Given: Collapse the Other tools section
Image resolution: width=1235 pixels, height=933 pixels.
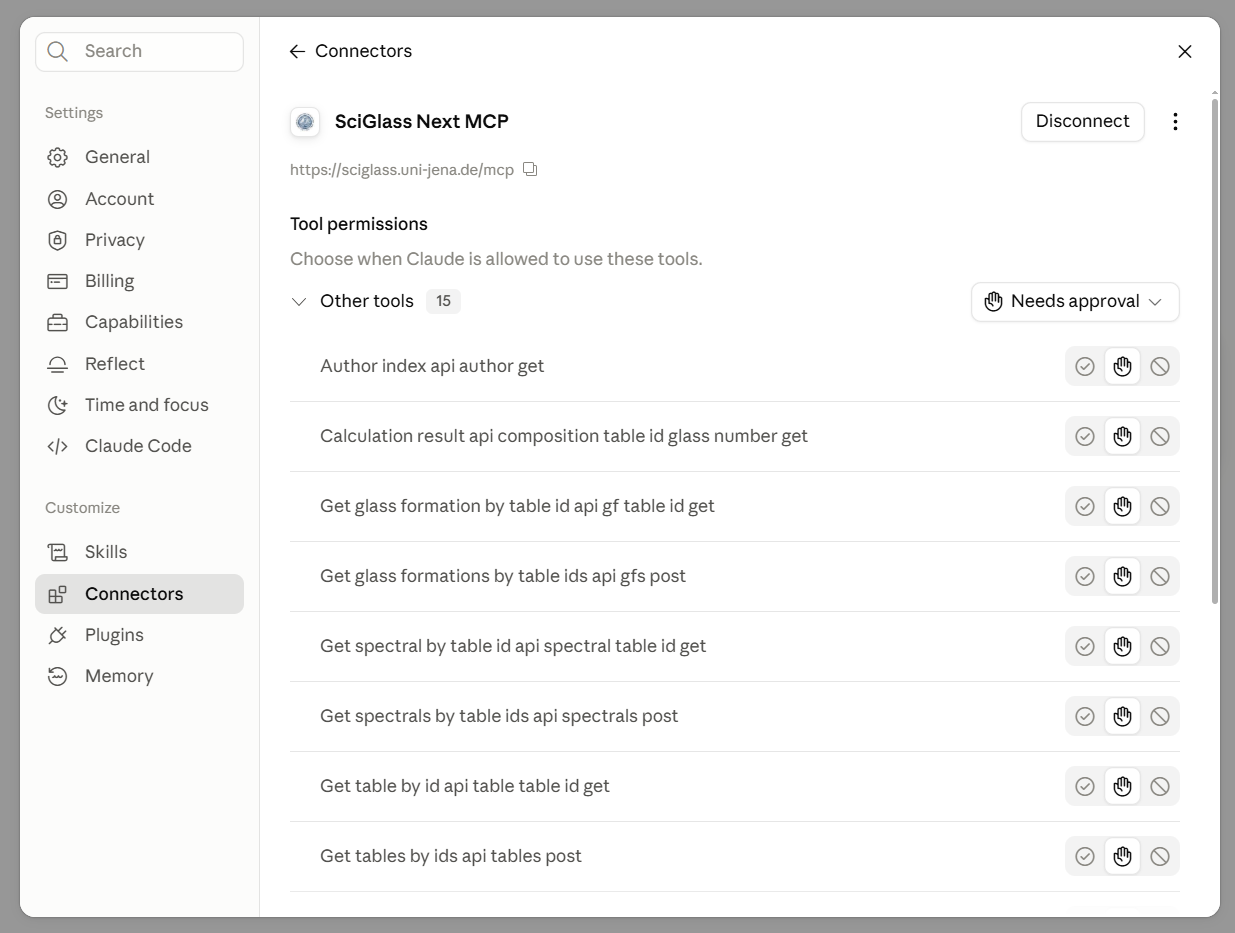Looking at the screenshot, I should pos(298,301).
